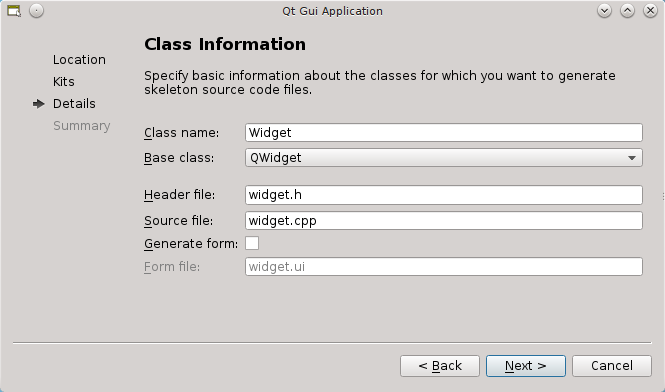Click the Summary wizard step

click(x=81, y=126)
